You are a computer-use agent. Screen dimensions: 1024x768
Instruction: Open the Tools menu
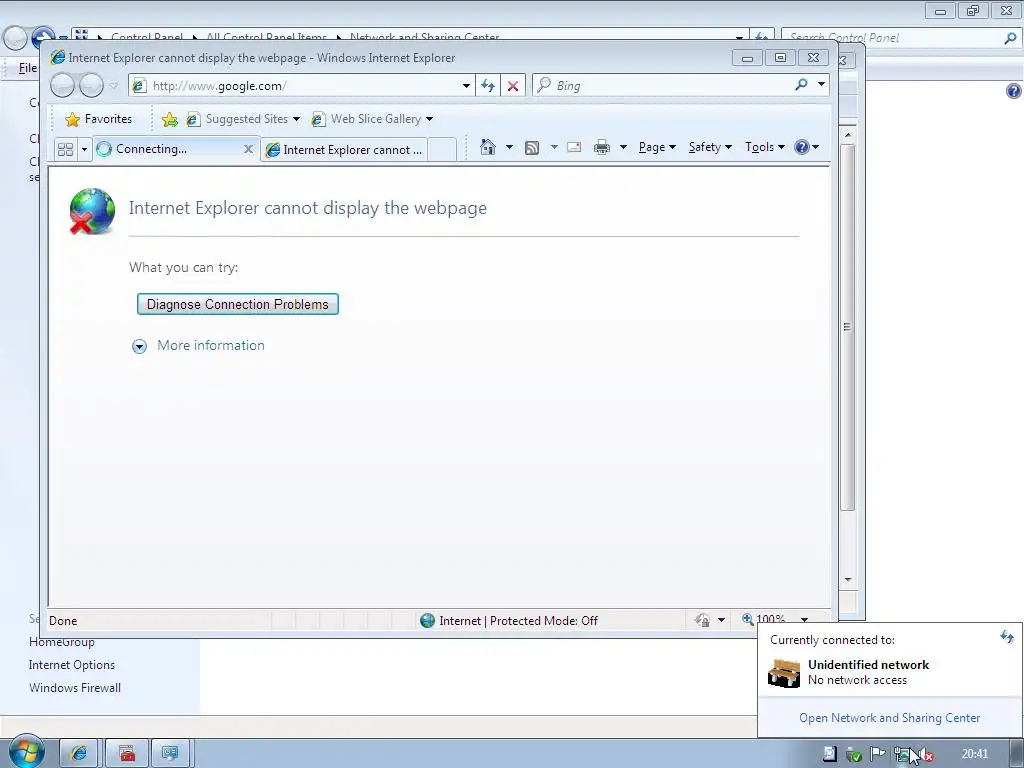(765, 147)
